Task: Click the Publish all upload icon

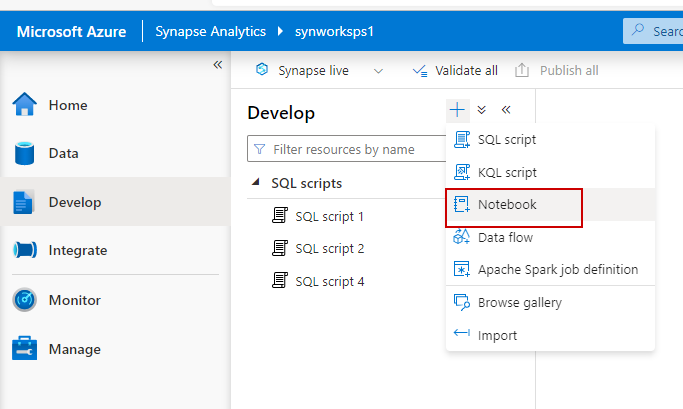Action: pyautogui.click(x=521, y=71)
